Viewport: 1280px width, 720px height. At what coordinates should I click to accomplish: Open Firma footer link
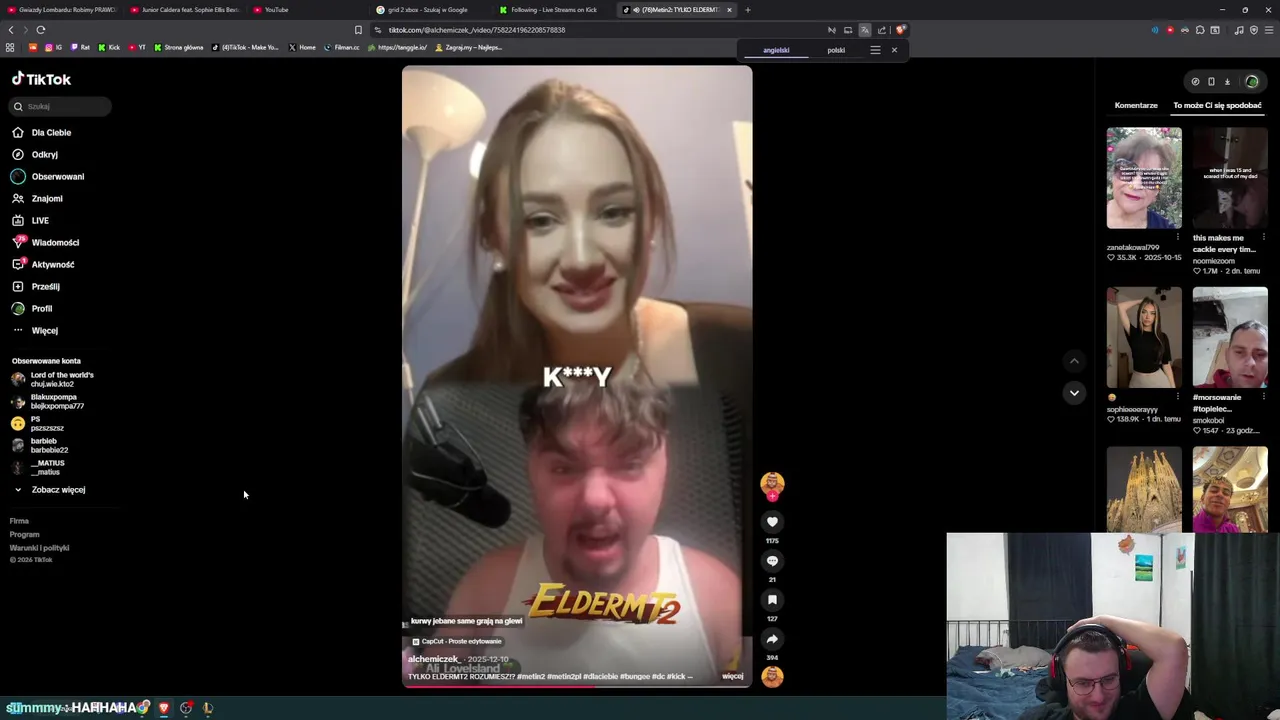[19, 521]
